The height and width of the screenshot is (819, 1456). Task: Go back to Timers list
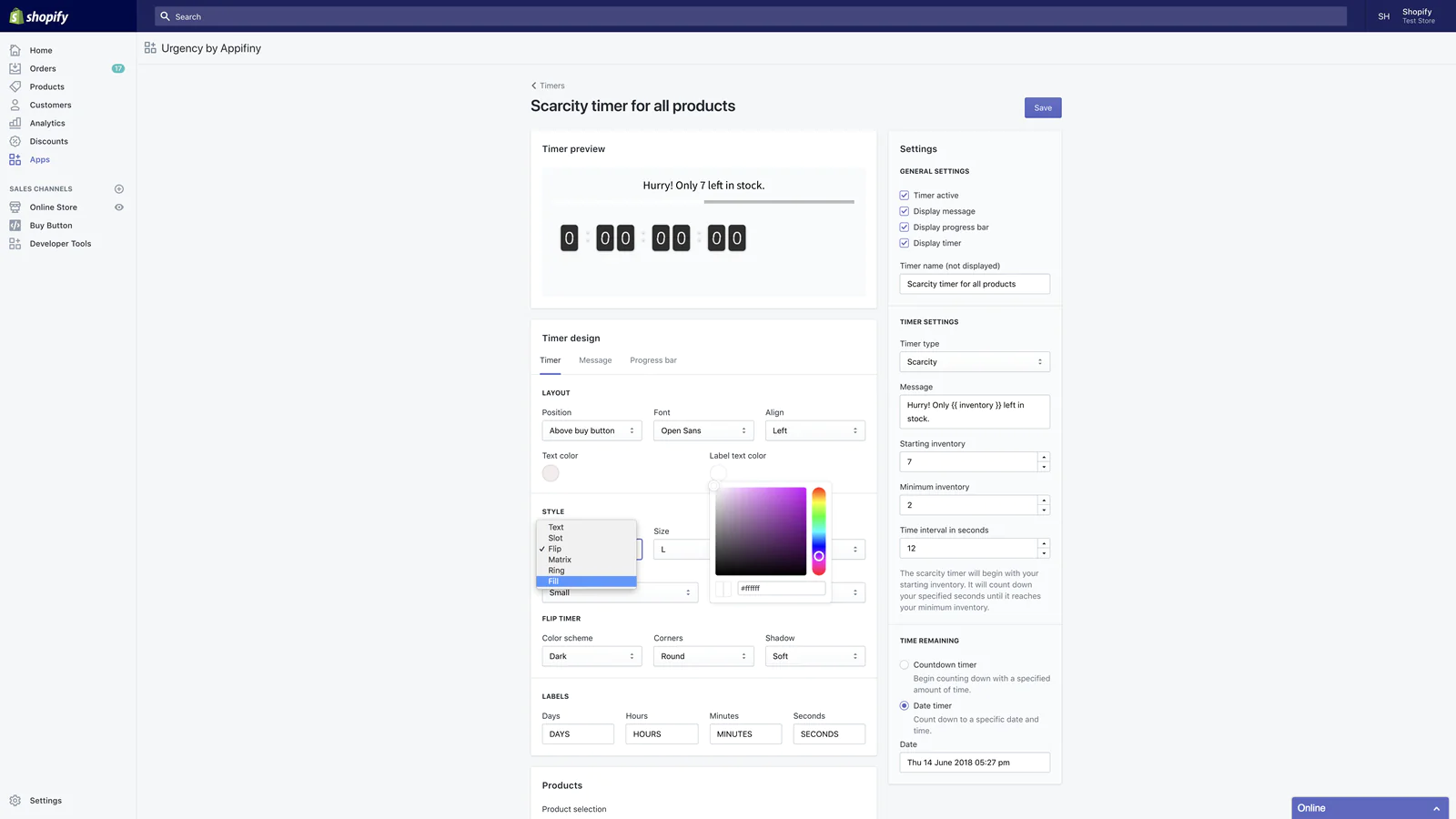point(548,86)
